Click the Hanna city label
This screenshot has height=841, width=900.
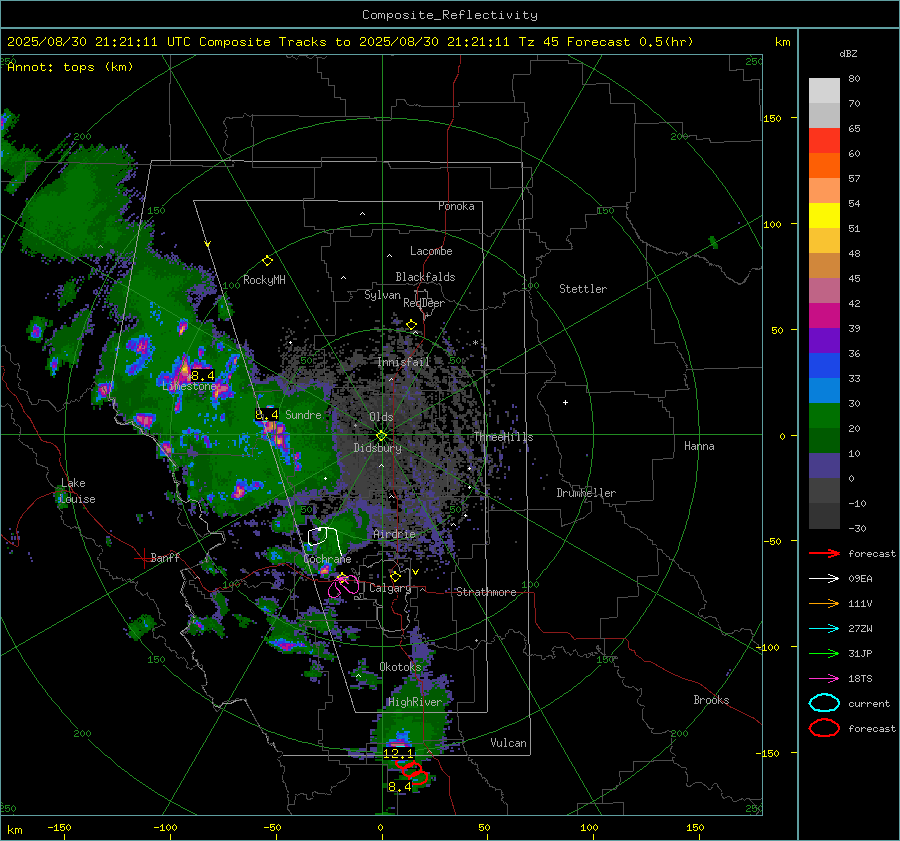coord(699,446)
